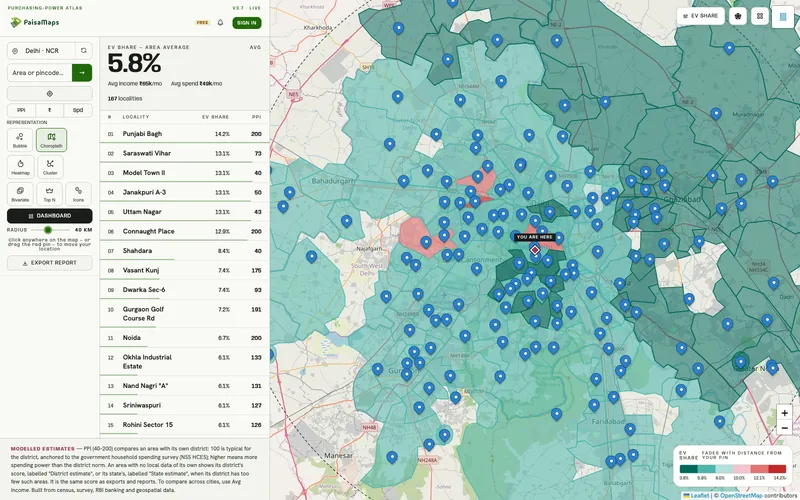Select the Shahdara row
Viewport: 800px width, 500px height.
tap(184, 251)
